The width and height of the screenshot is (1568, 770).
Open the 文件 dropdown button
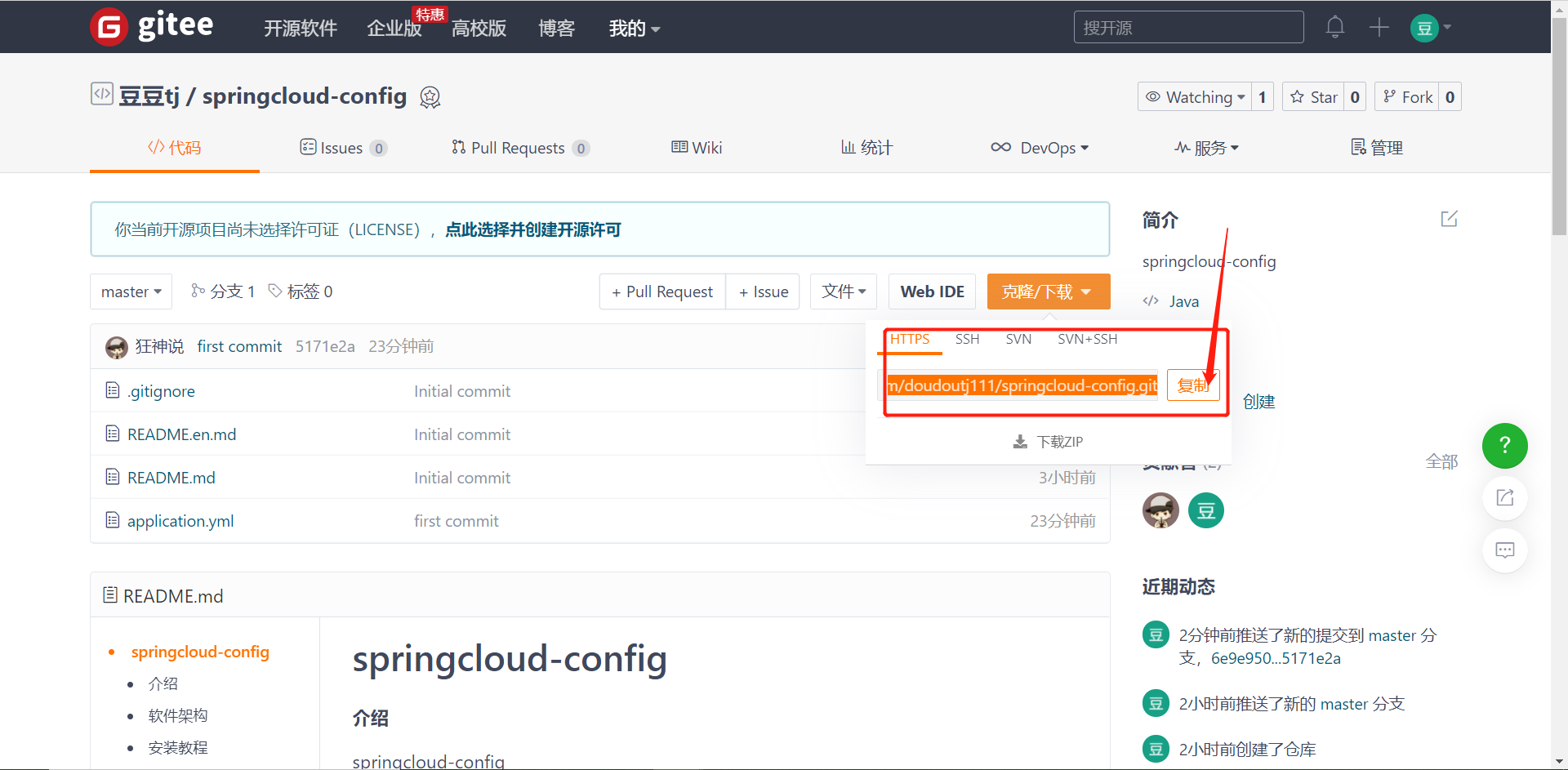point(844,292)
